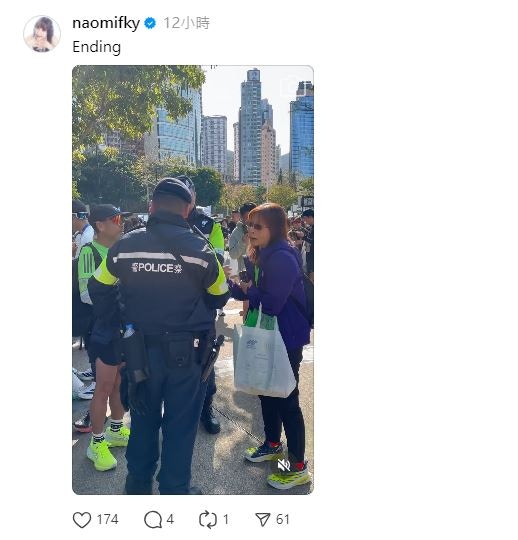The height and width of the screenshot is (540, 518).
Task: Click the white tote bag in the video
Action: (x=263, y=358)
